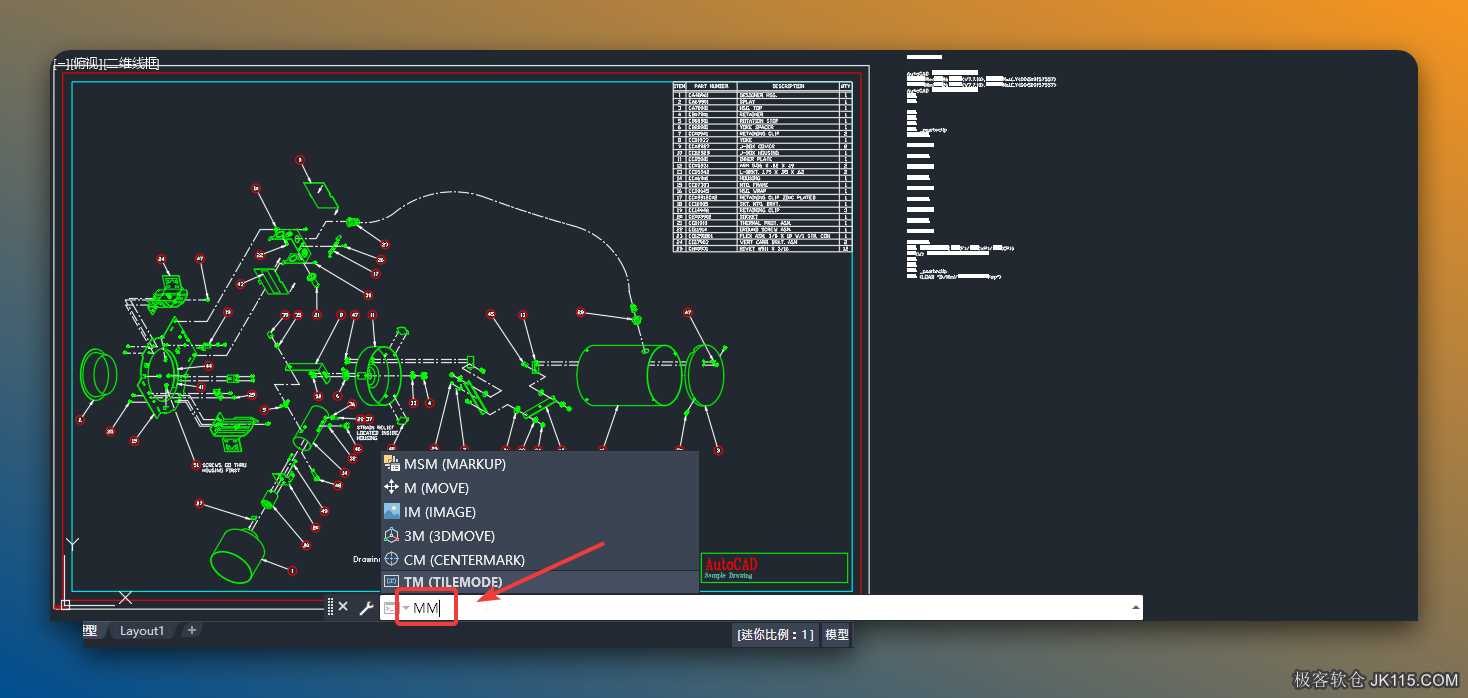Select the MSM (MARKUP) command suggestion
Screen dimensions: 1468x698
539,464
